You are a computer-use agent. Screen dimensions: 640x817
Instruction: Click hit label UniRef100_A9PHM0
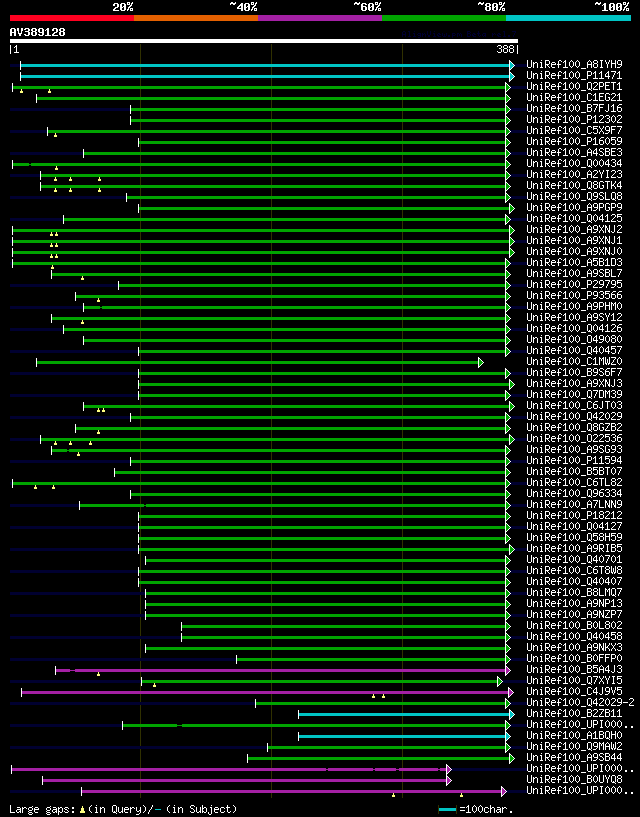(x=574, y=306)
